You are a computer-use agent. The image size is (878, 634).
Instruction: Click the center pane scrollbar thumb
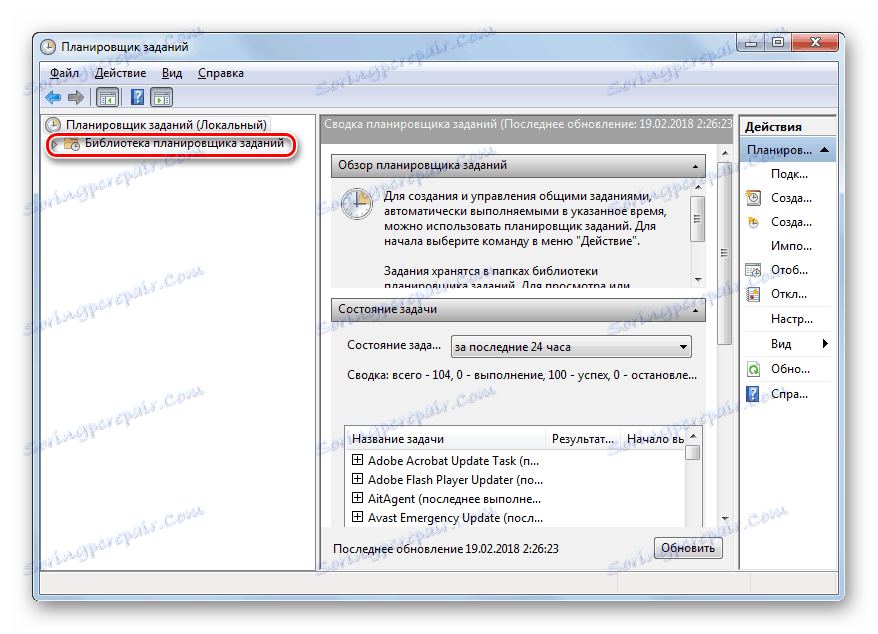[725, 253]
